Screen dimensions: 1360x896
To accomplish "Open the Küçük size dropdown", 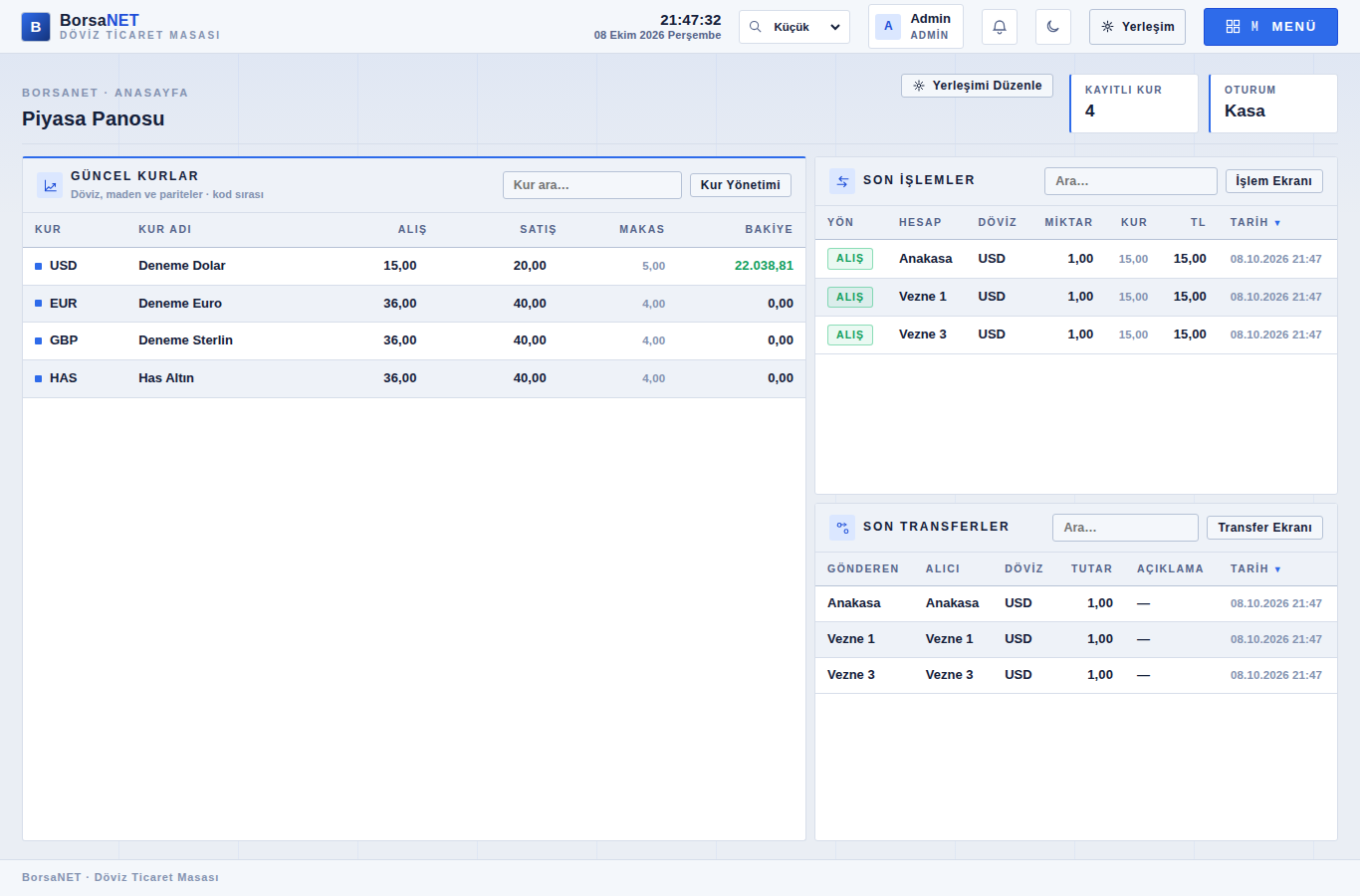I will [x=794, y=27].
